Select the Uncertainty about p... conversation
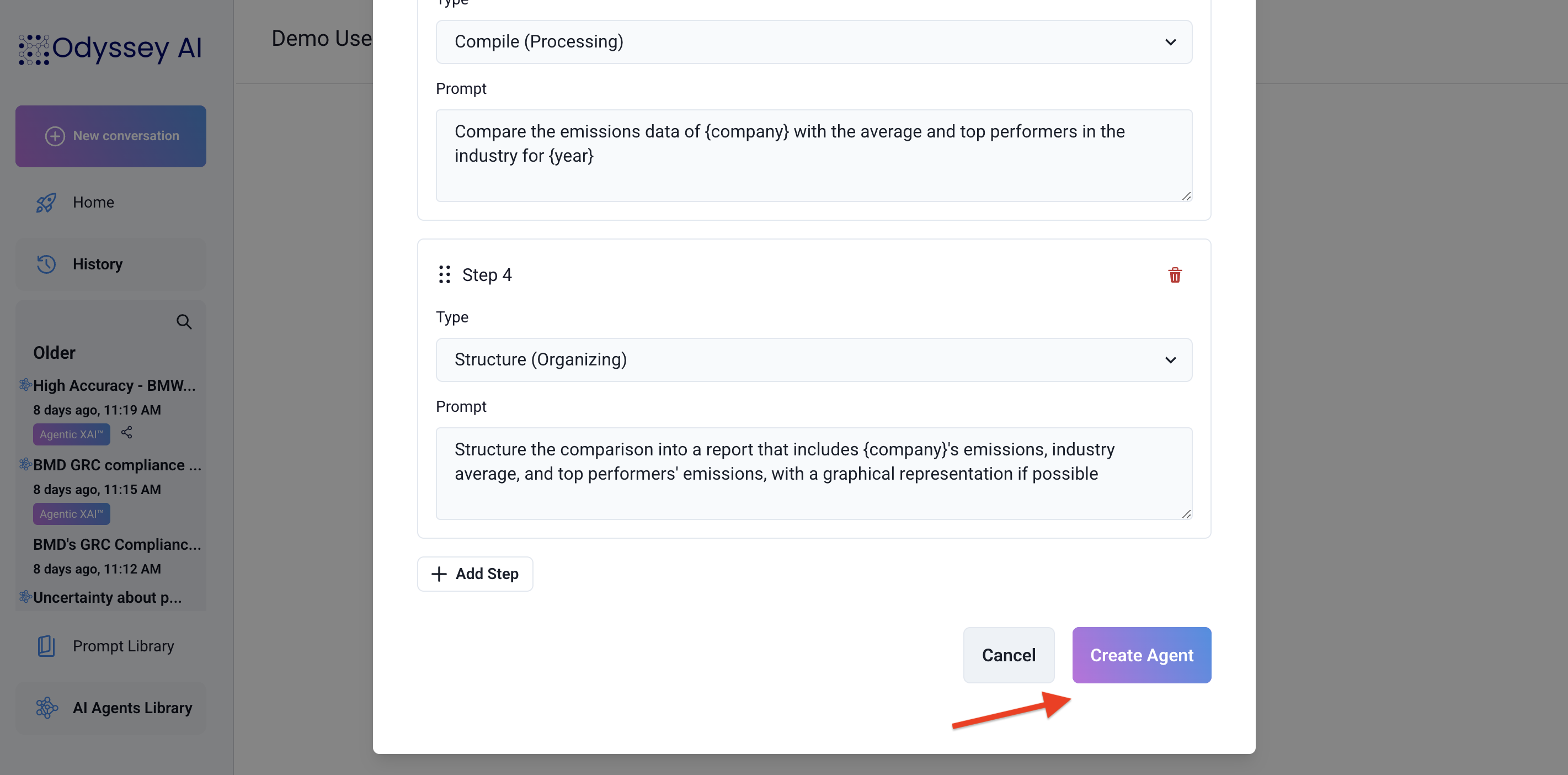 [x=107, y=598]
